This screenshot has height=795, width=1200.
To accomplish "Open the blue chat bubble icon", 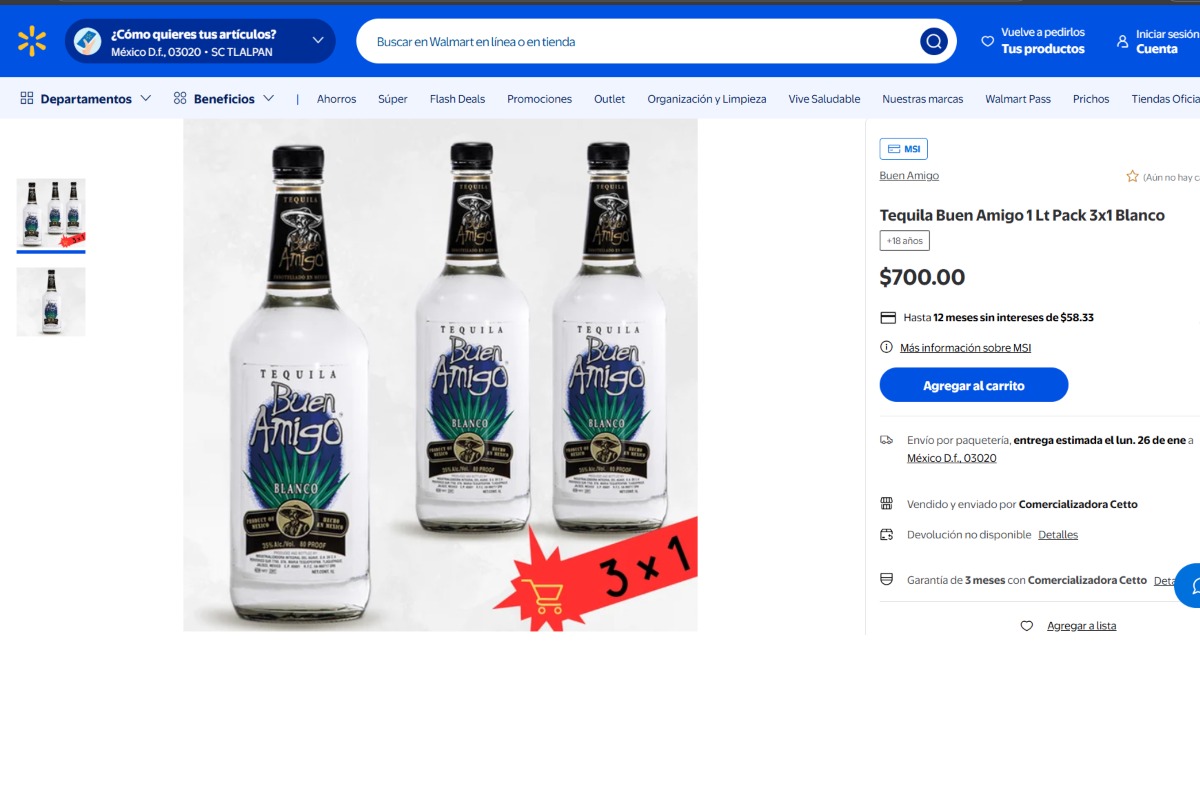I will coord(1189,585).
